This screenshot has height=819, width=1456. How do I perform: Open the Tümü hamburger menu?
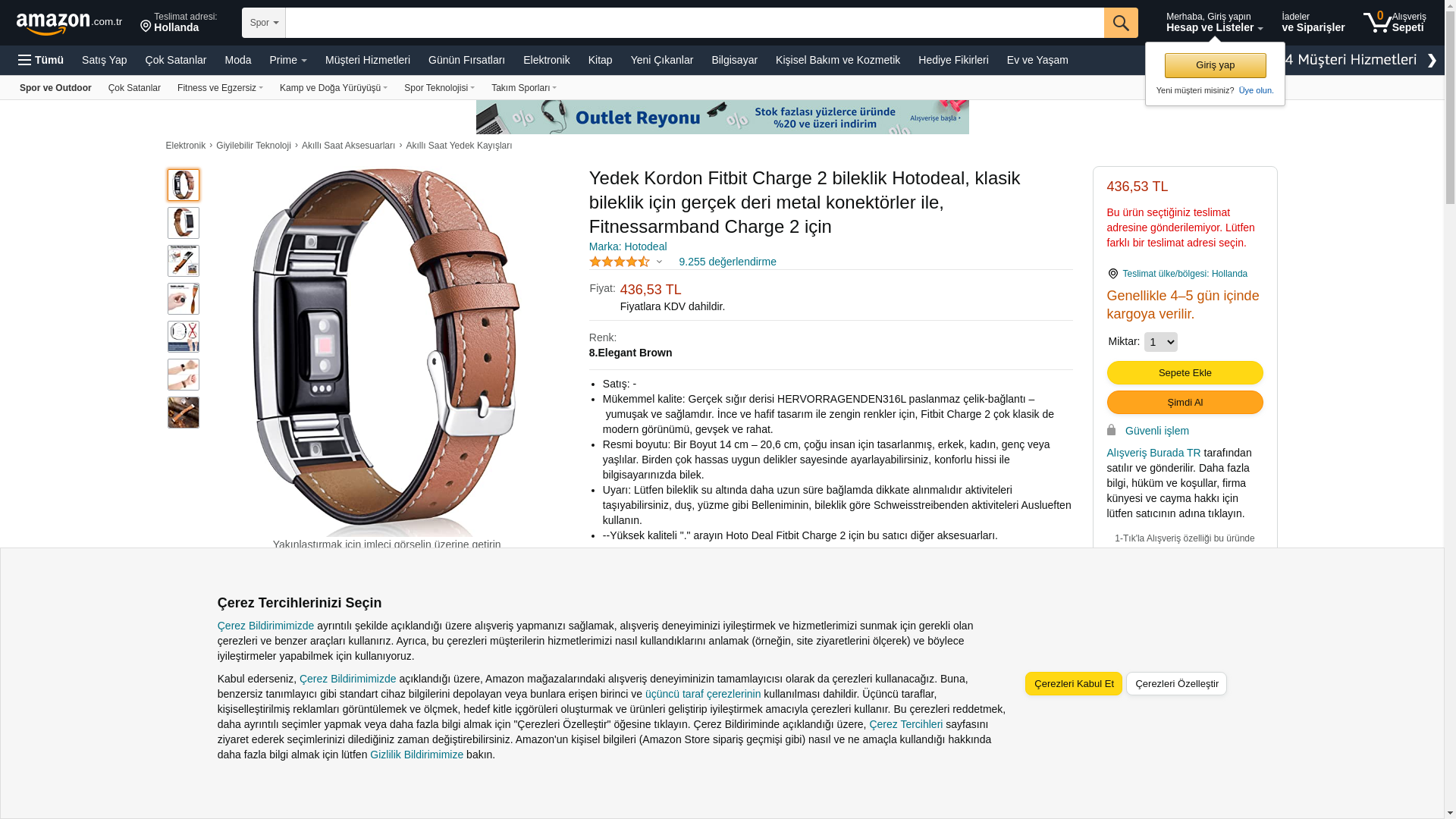click(41, 60)
